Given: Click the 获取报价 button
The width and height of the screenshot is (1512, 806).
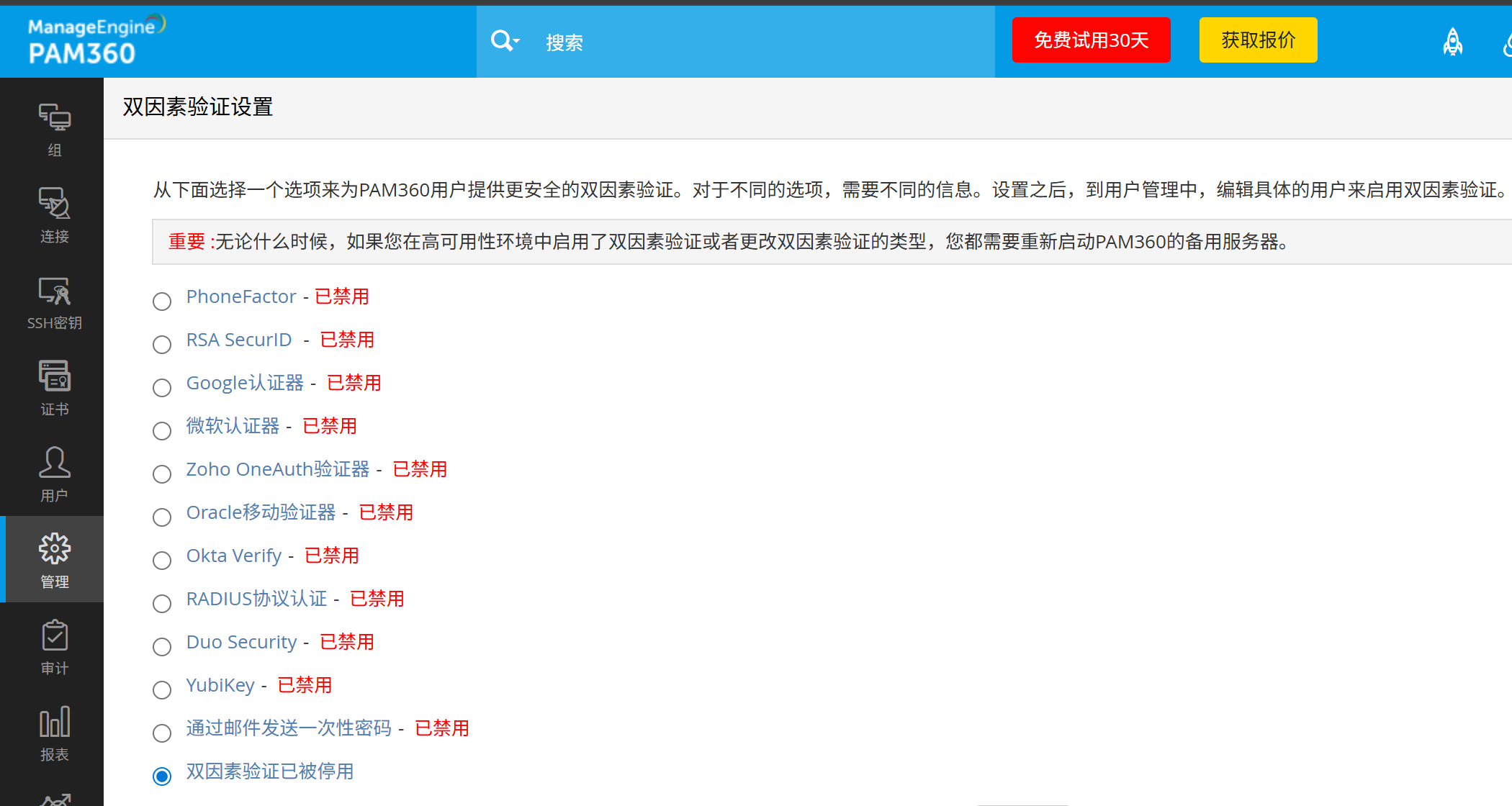Looking at the screenshot, I should point(1258,40).
